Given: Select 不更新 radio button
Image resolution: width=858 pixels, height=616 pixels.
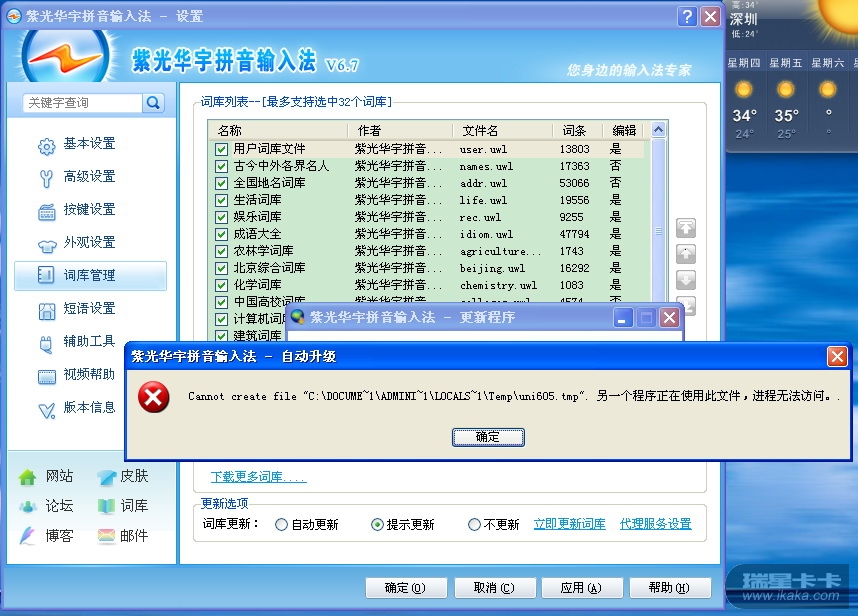Looking at the screenshot, I should pos(474,525).
